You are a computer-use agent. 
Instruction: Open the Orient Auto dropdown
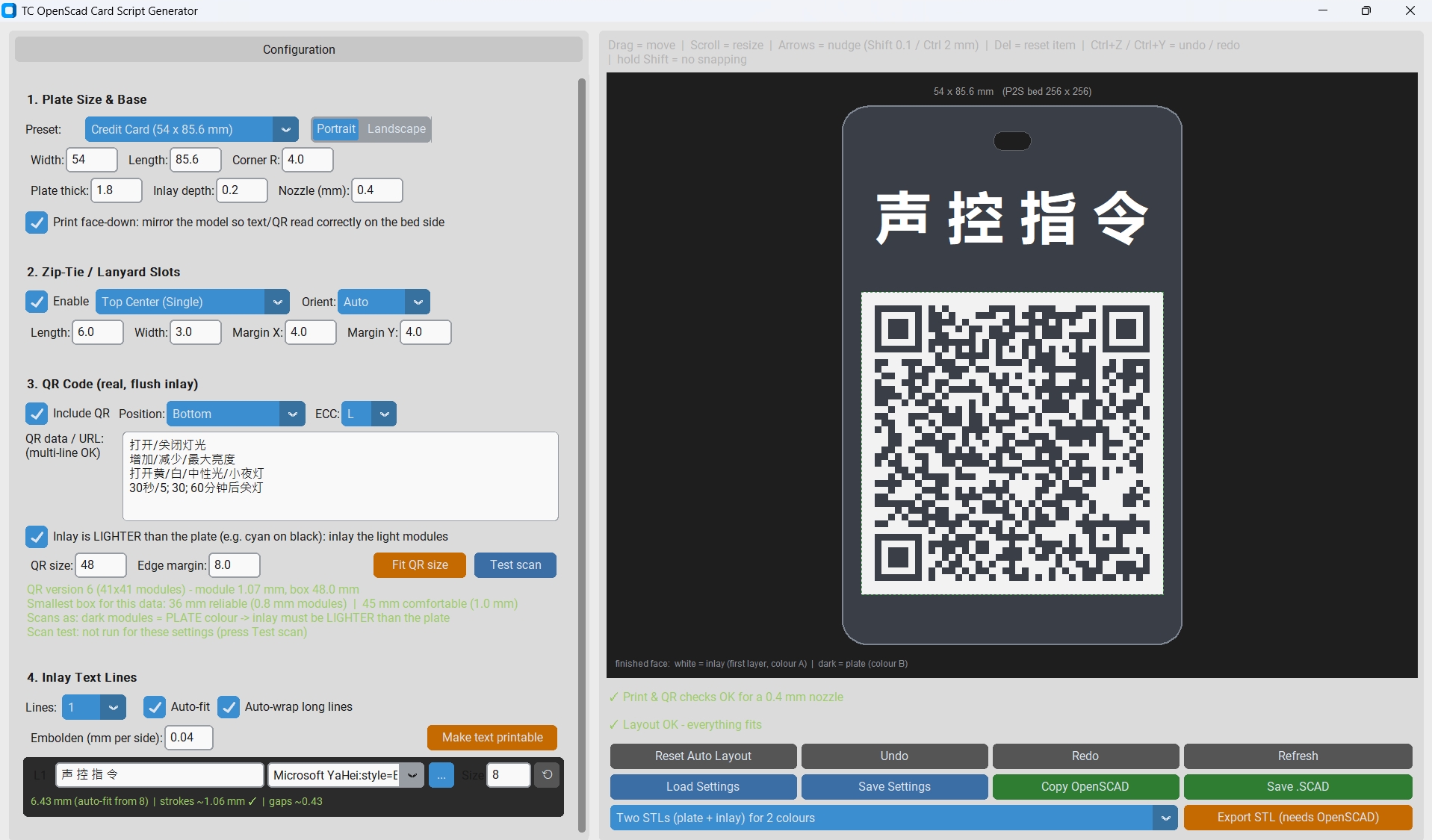click(x=384, y=302)
